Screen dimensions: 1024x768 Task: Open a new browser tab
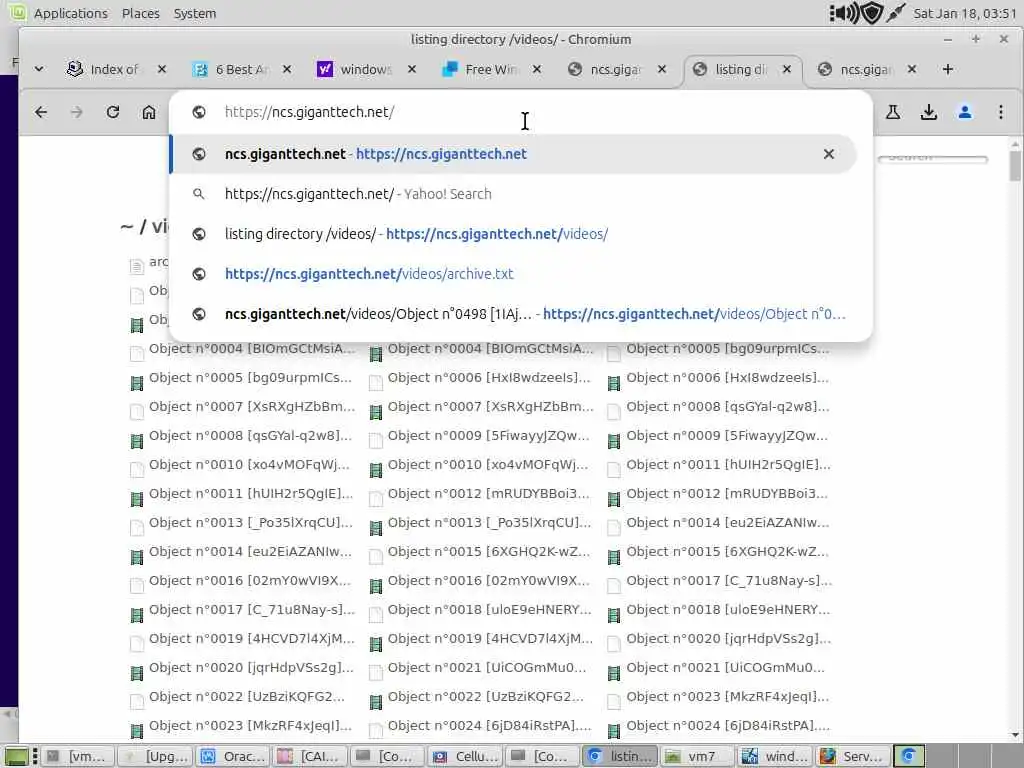[x=948, y=69]
